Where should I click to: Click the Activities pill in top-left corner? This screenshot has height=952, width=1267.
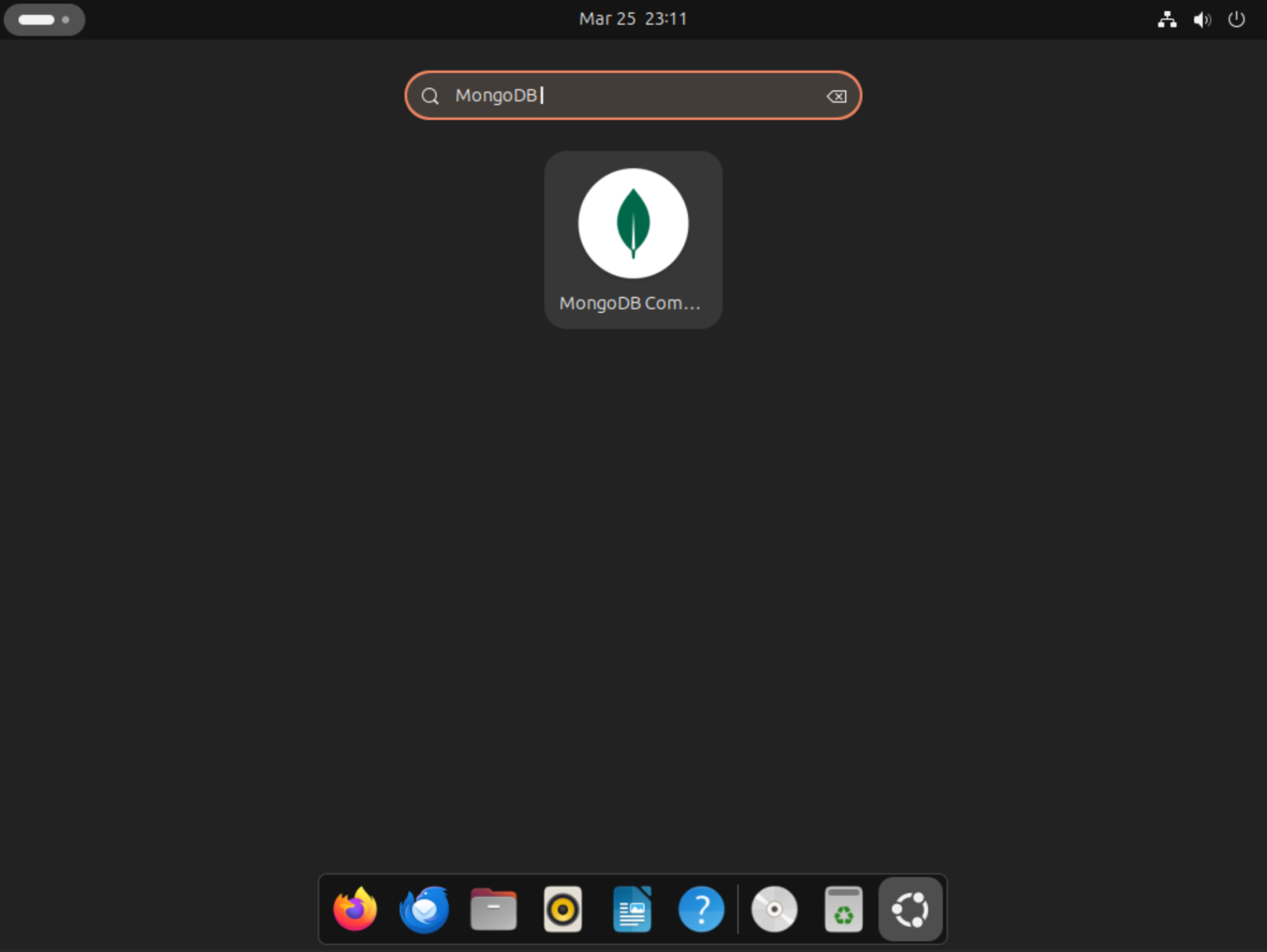pyautogui.click(x=35, y=19)
